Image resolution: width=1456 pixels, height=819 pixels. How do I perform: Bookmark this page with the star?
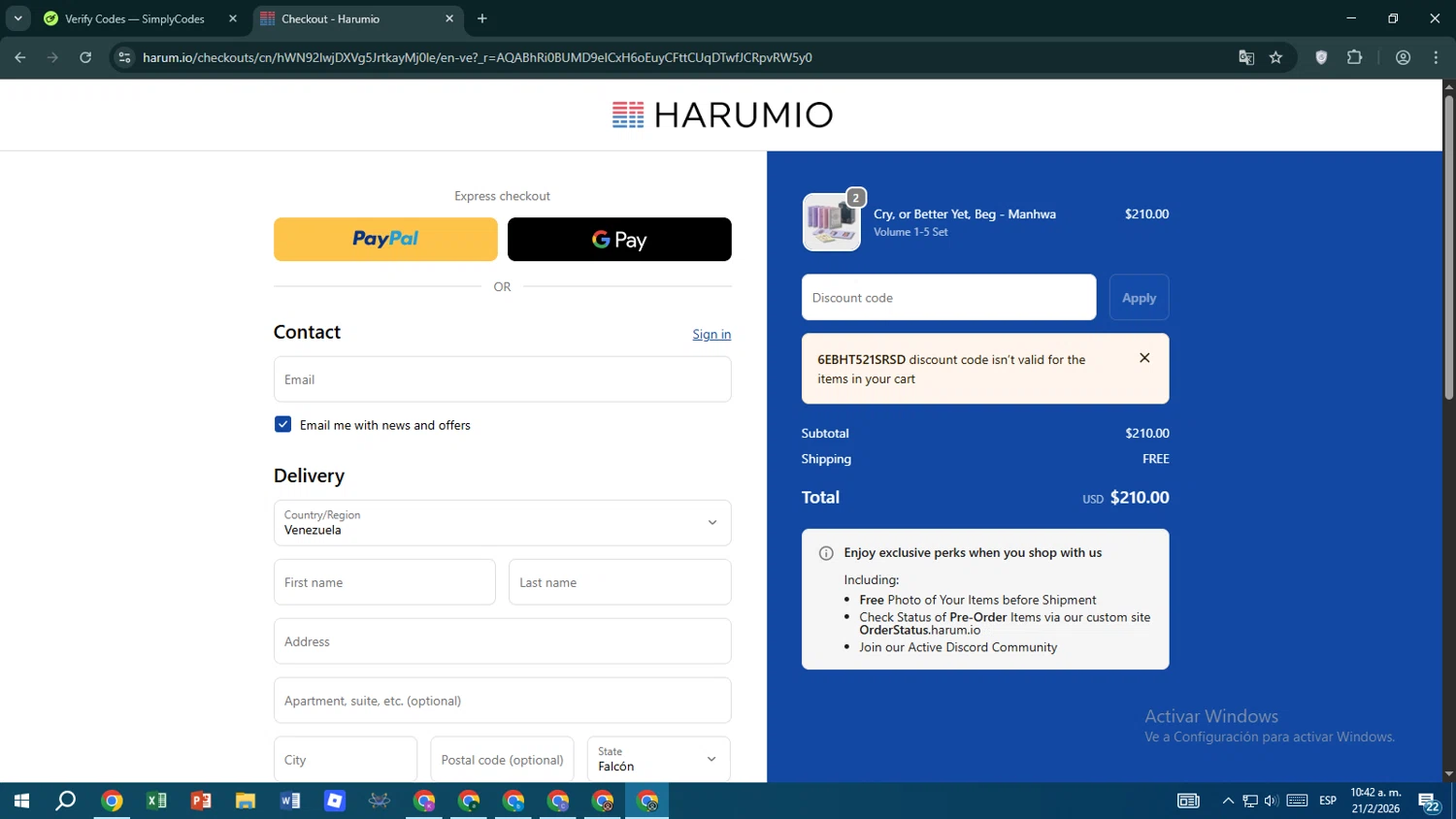tap(1275, 57)
